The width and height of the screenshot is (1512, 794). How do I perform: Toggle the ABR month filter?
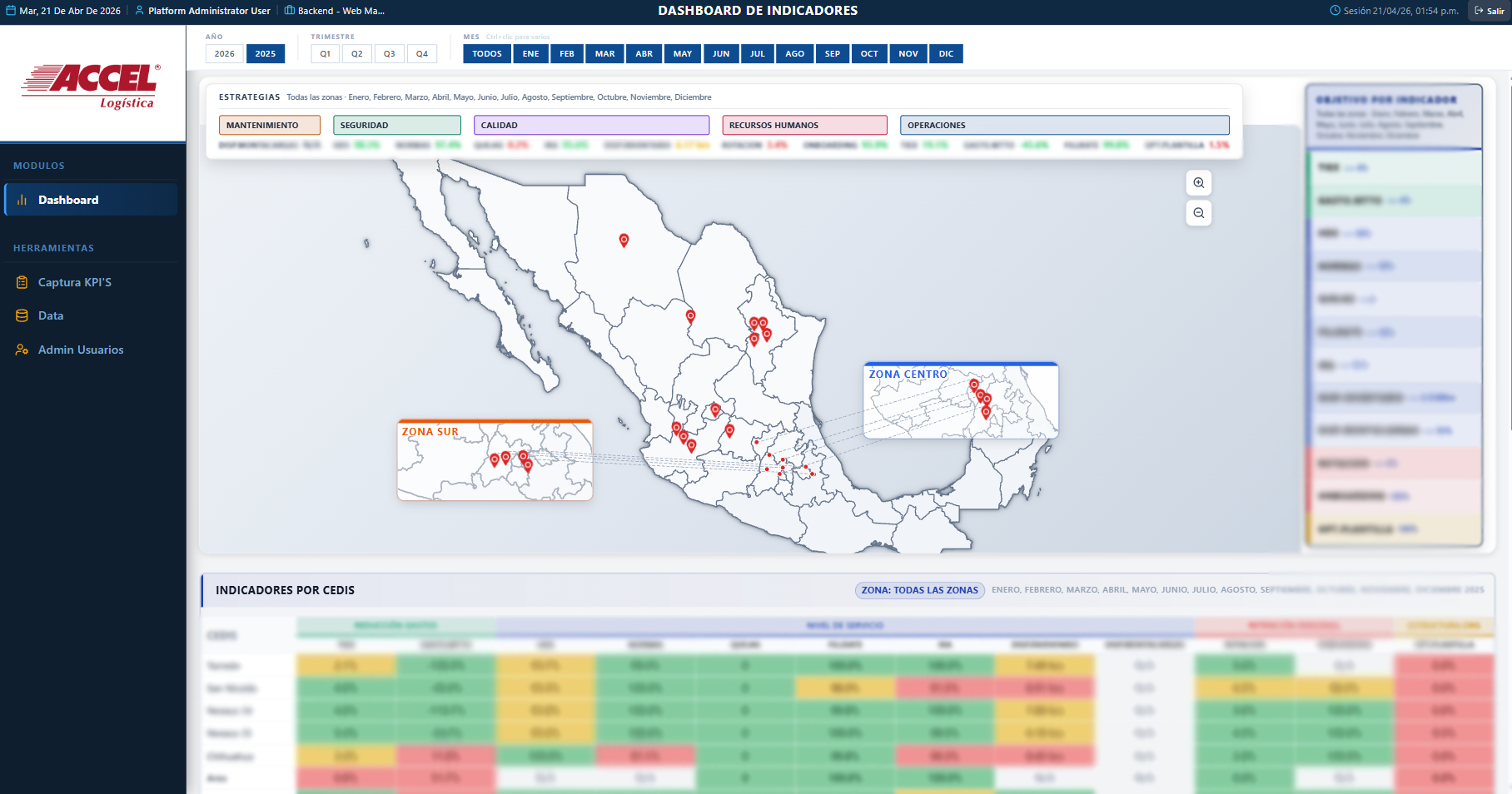click(x=644, y=53)
